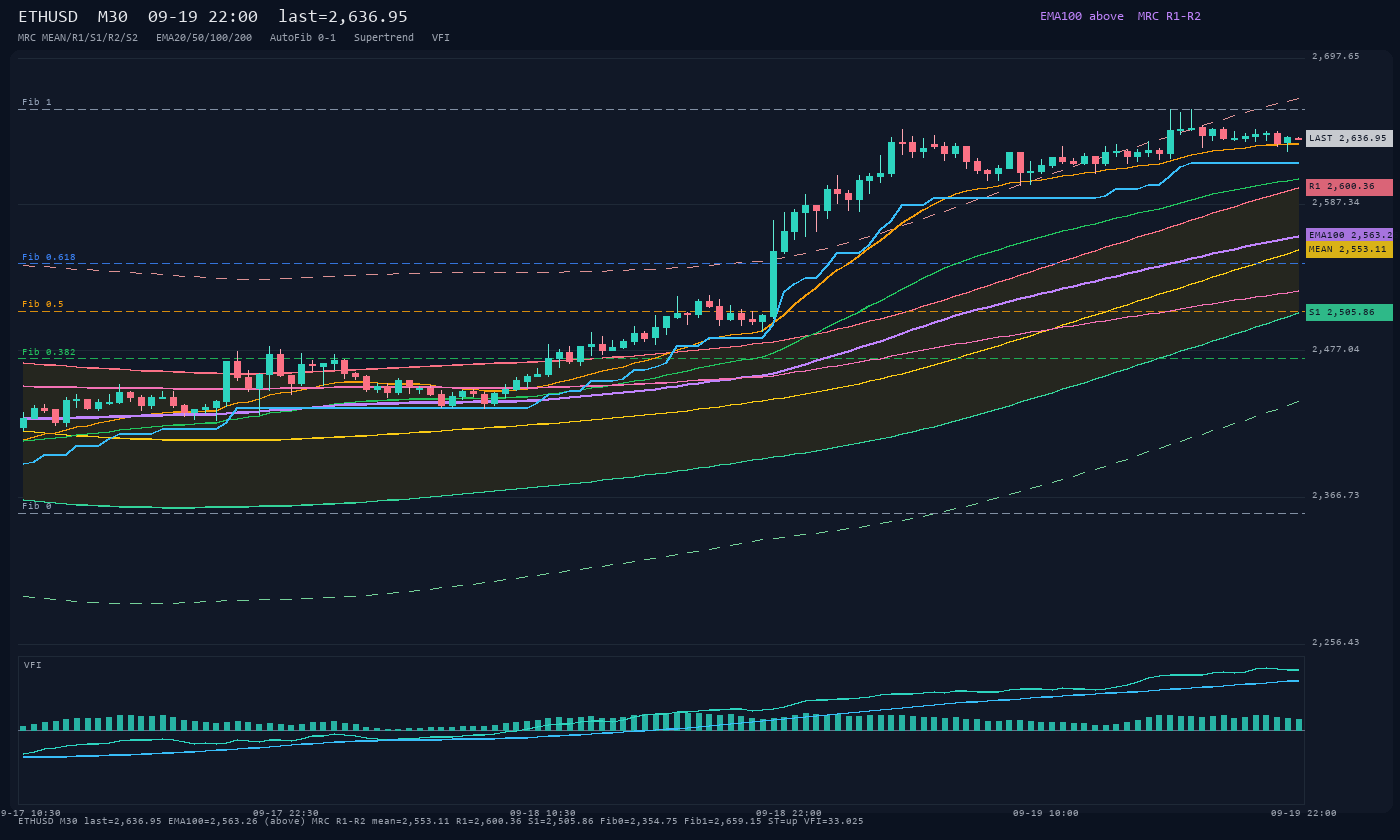
Task: Click the 2,697.65 price axis label
Action: click(x=1335, y=57)
